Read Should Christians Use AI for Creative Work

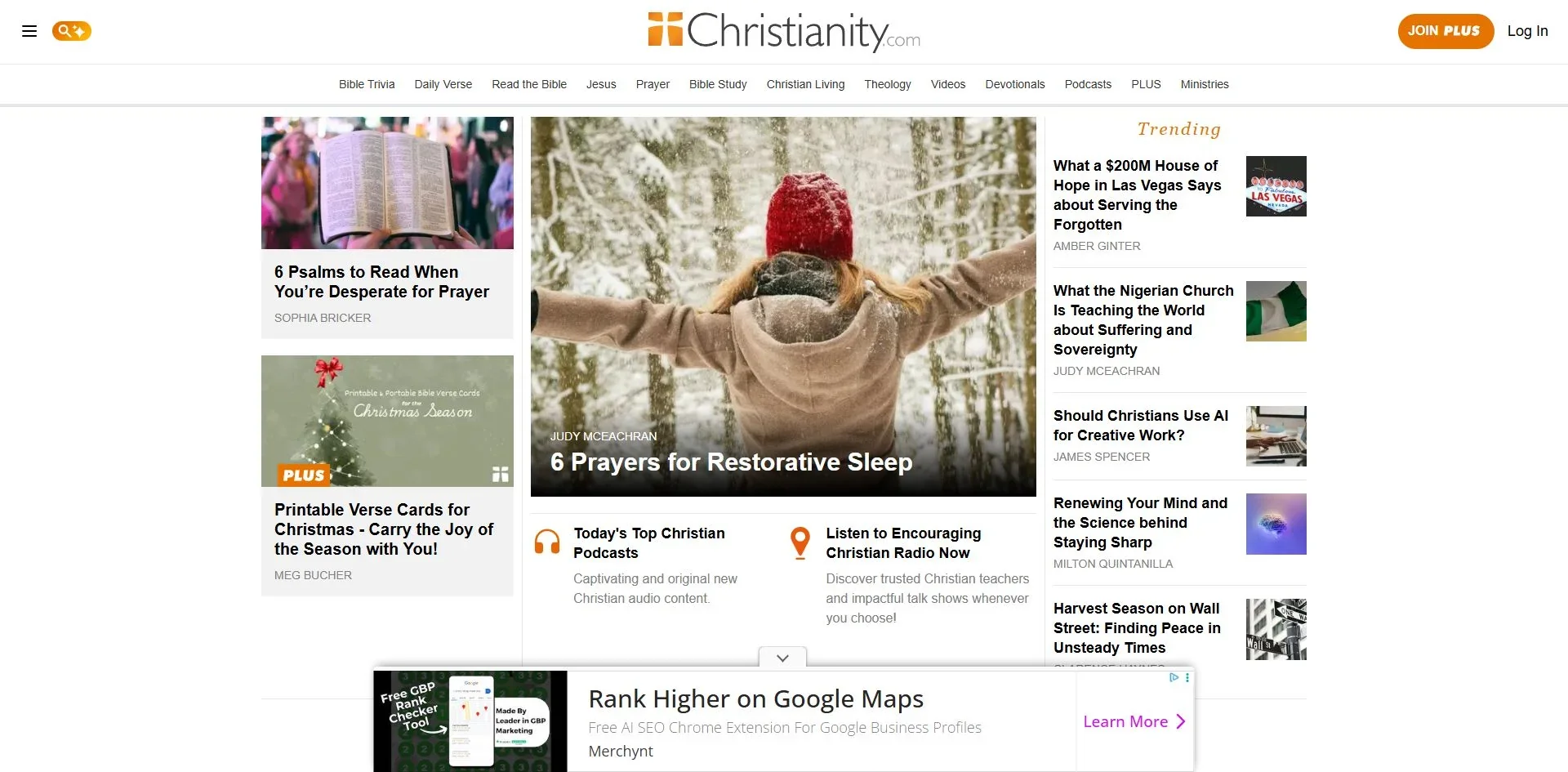click(x=1141, y=426)
